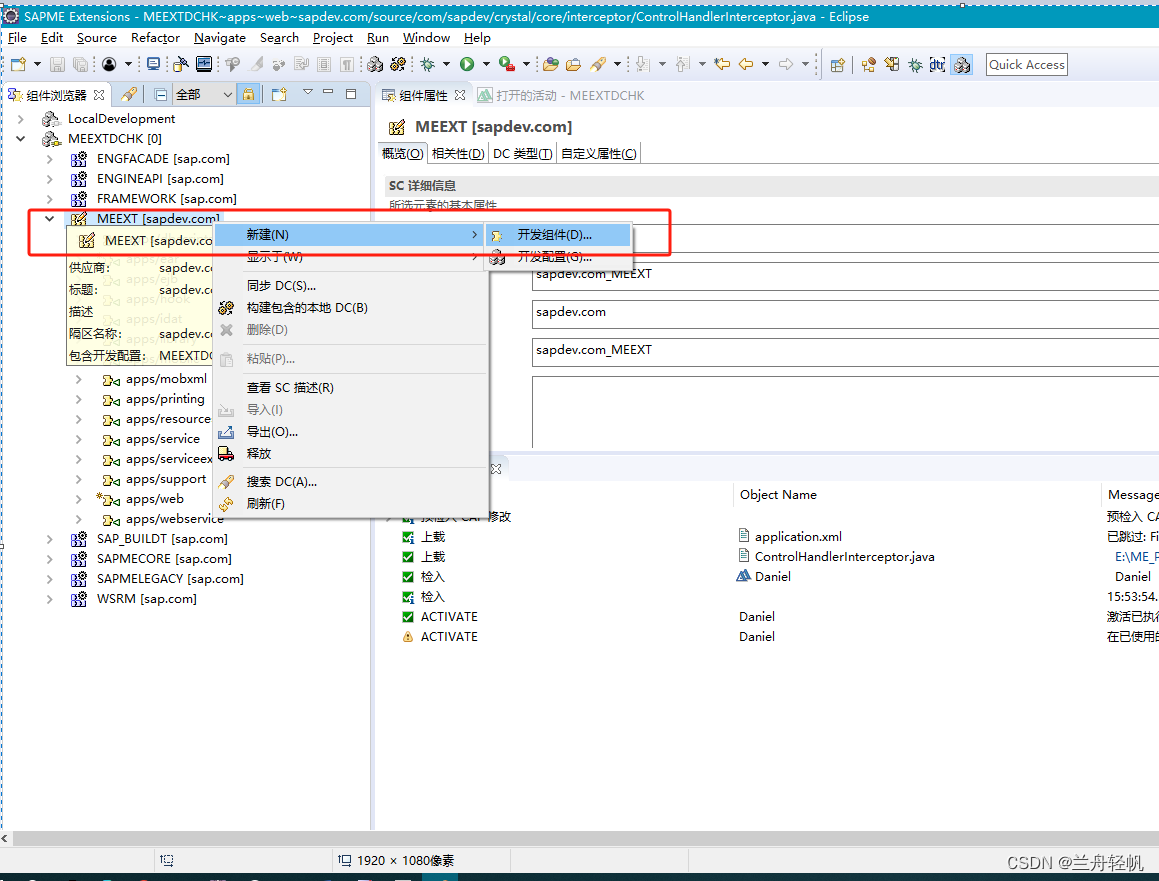Choose 搜索 DC(A)... from context menu

(x=350, y=482)
